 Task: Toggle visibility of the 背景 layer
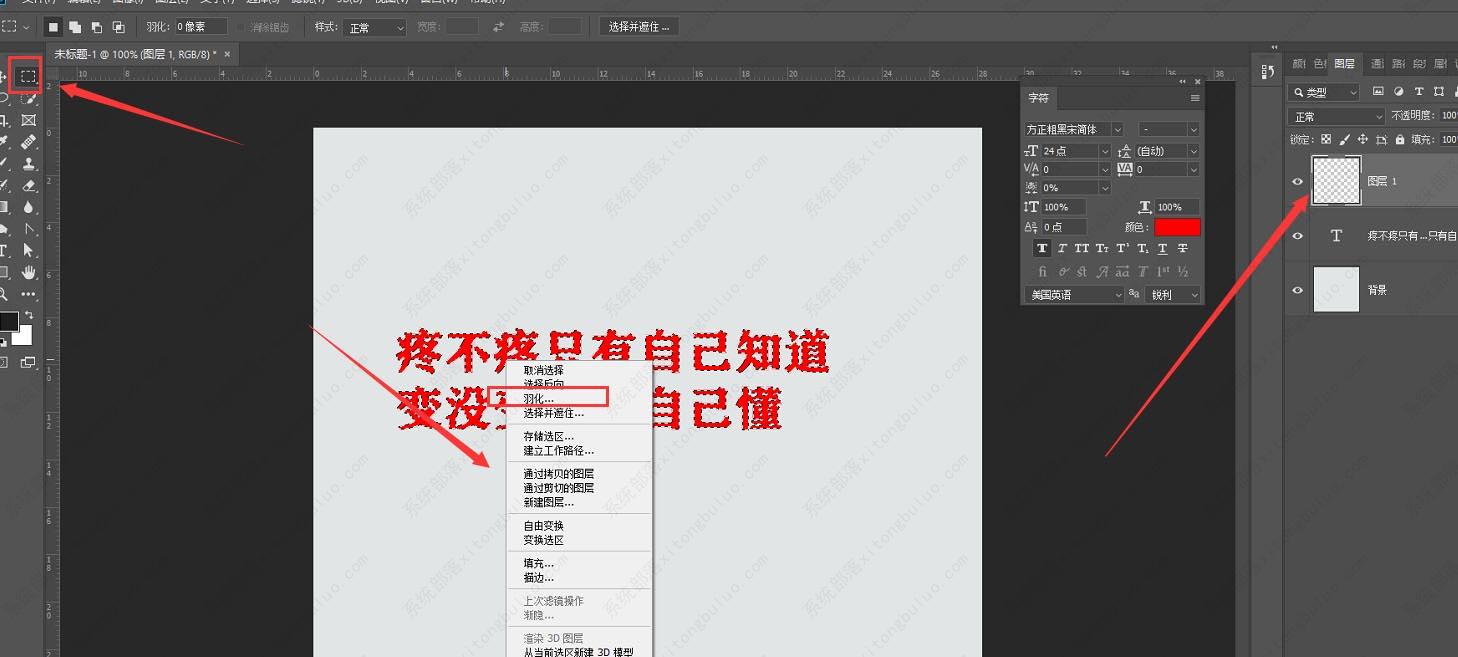(x=1297, y=290)
